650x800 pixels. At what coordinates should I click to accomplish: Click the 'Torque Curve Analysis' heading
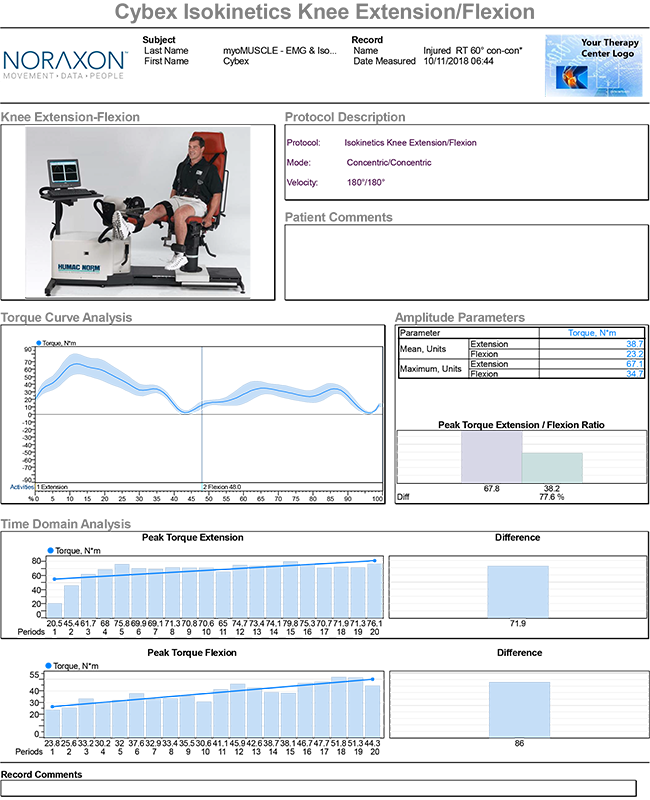[66, 317]
